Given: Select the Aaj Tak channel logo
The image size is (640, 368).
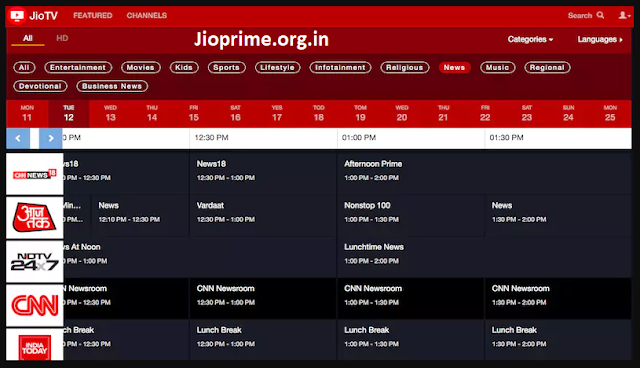Looking at the screenshot, I should 35,218.
